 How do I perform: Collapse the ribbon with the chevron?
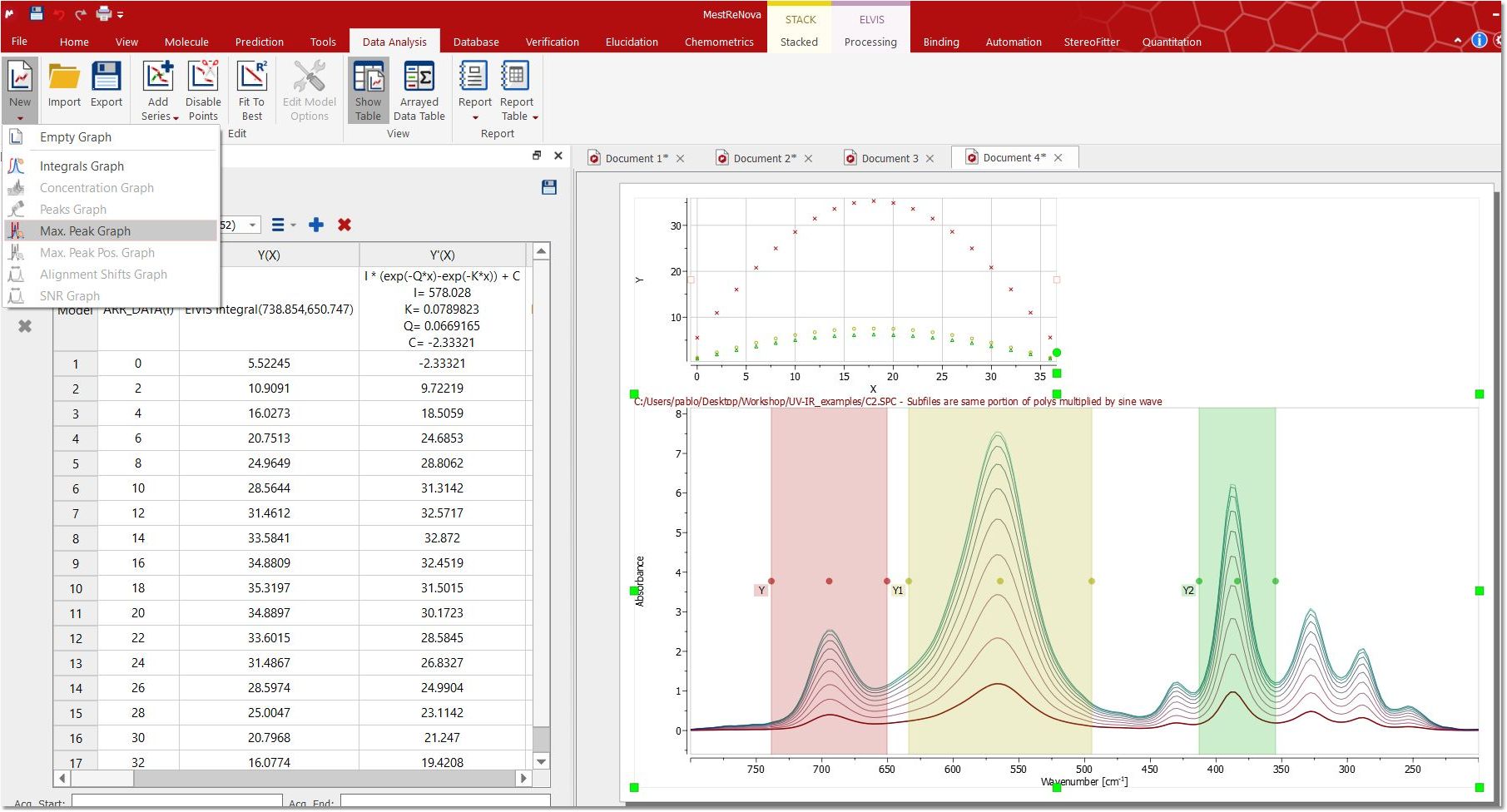coord(1457,41)
